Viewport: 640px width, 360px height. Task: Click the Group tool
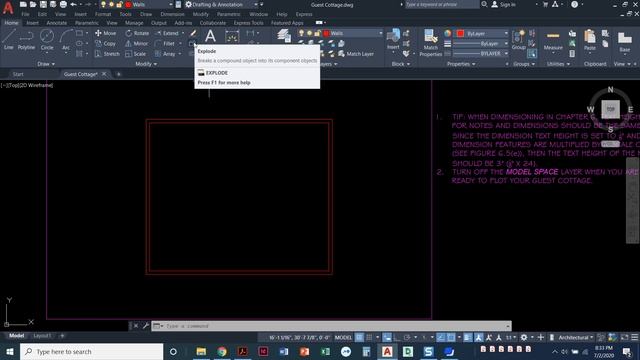[x=518, y=40]
